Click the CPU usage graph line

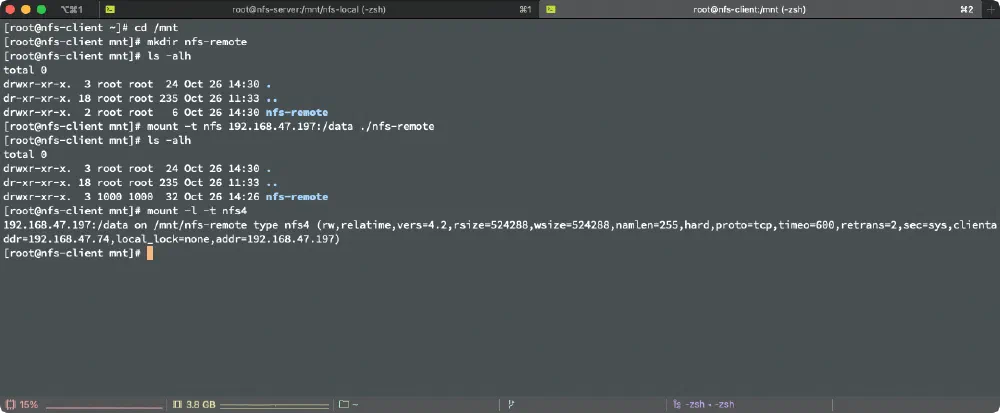104,407
